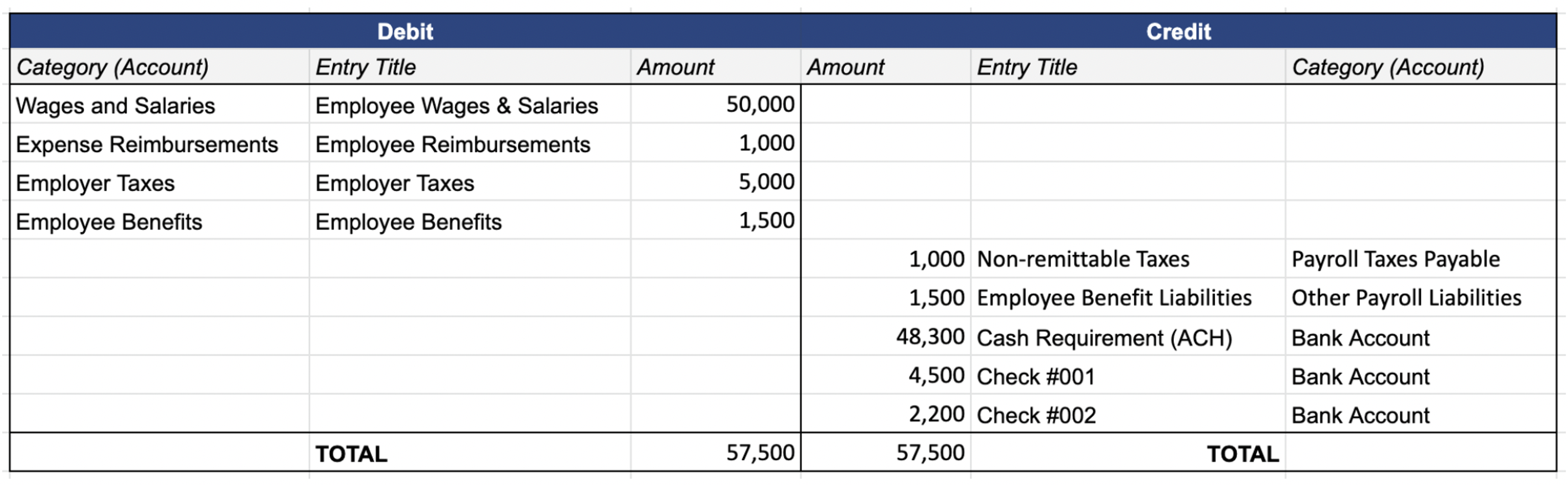
Task: Select the credit-side TOTAL label cell
Action: tap(1128, 453)
